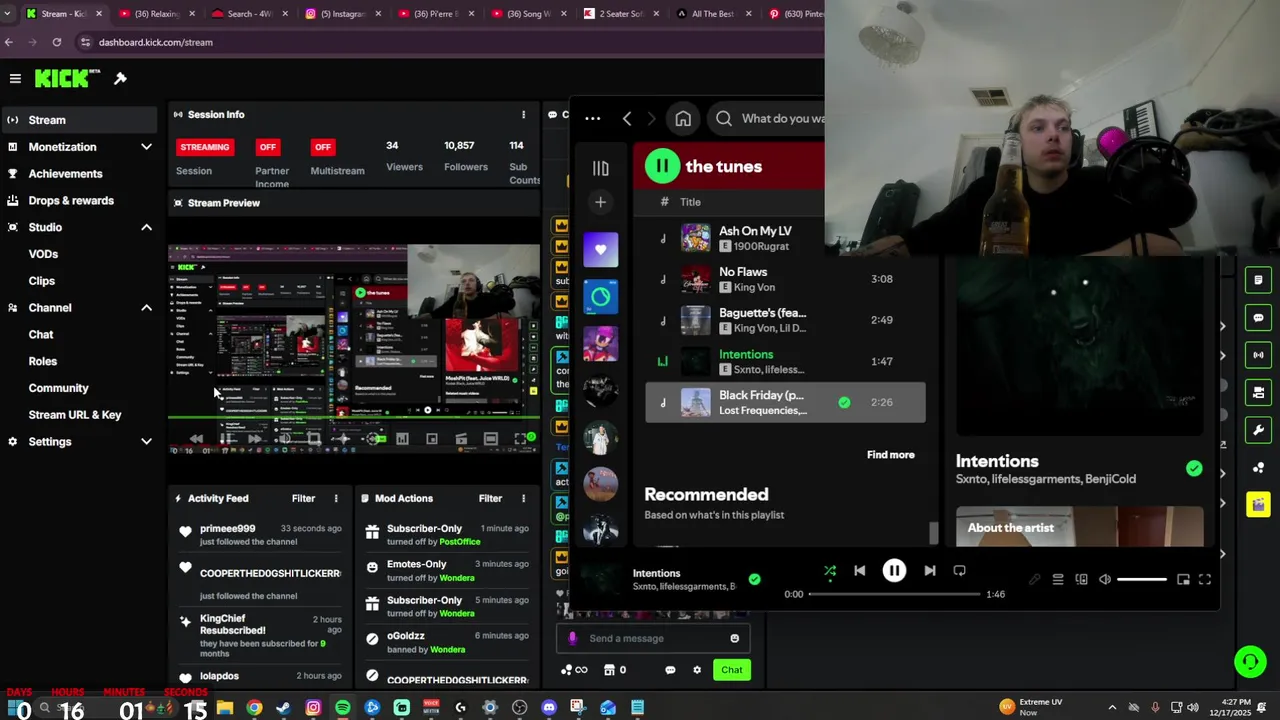The image size is (1280, 720).
Task: Open Discord from the taskbar
Action: point(548,708)
